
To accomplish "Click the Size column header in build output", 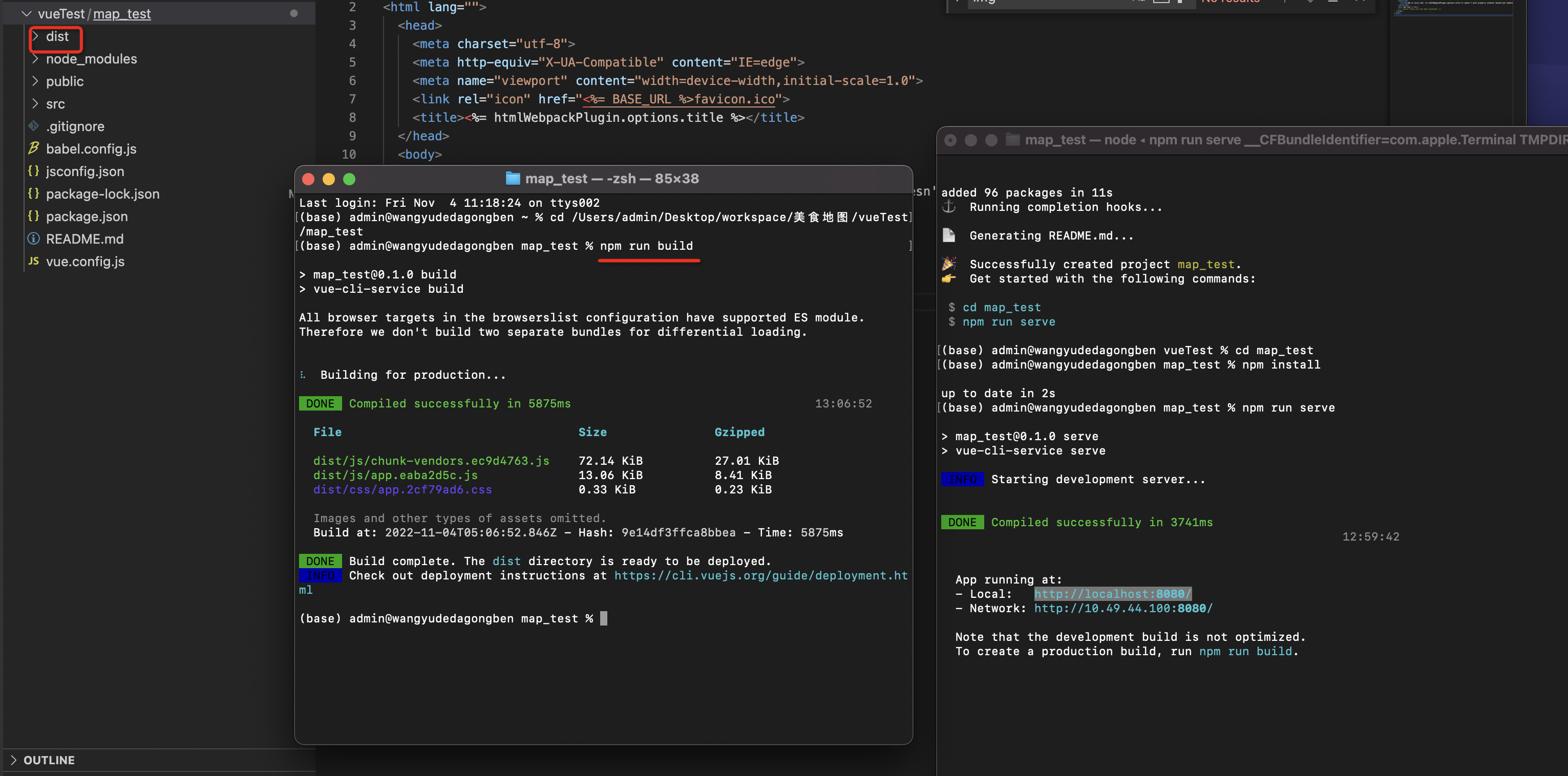I will coord(592,432).
